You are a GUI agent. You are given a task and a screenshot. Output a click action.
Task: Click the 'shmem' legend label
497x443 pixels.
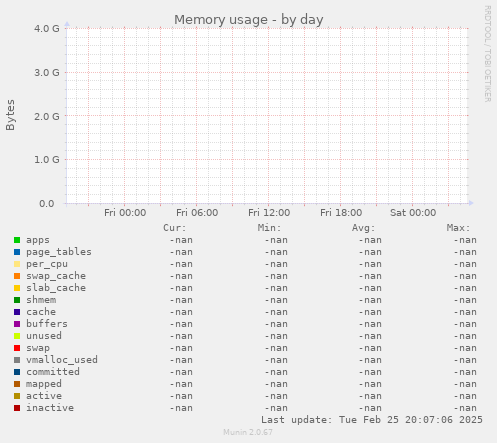click(x=41, y=300)
